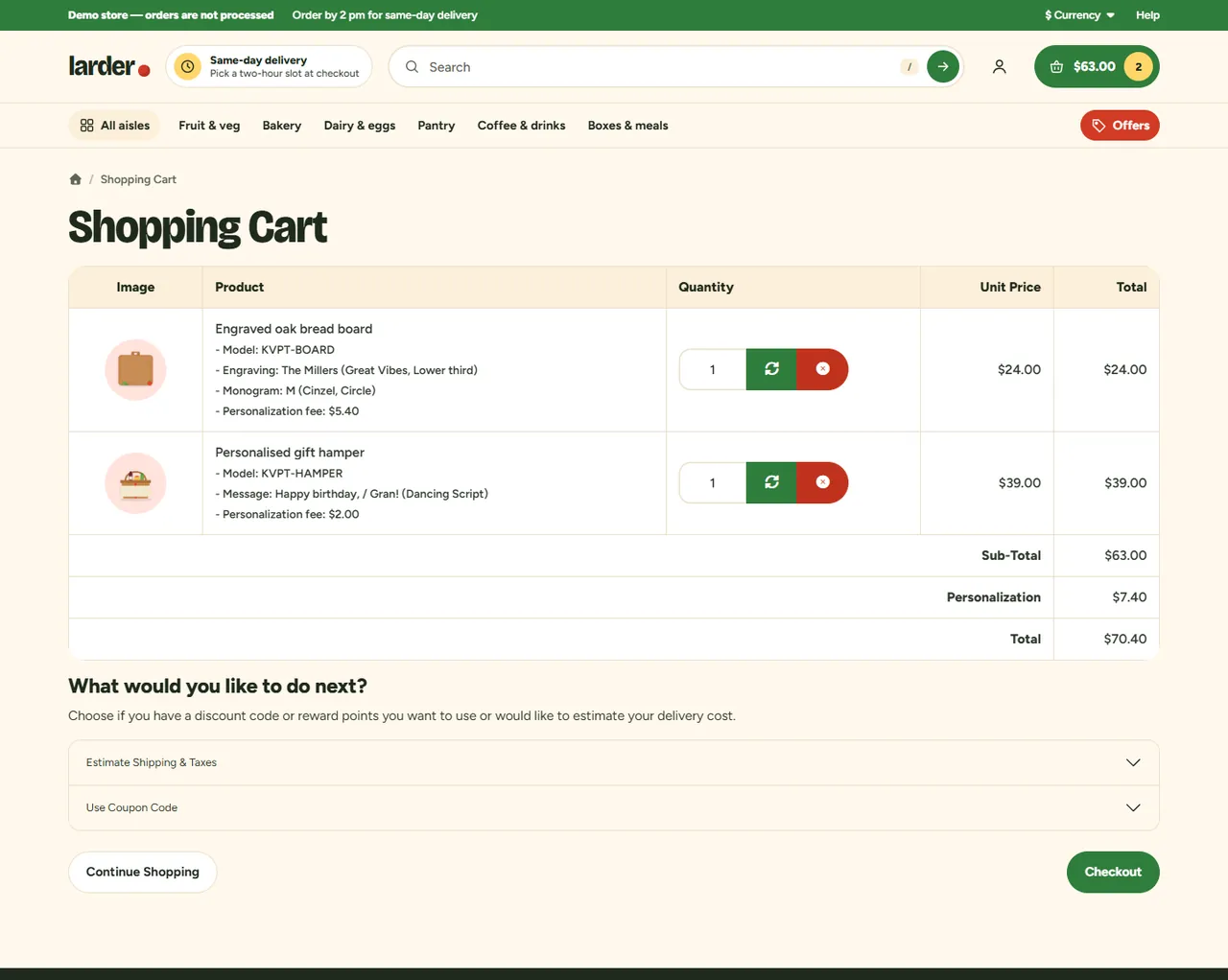Screen dimensions: 1228x980
Task: Click the gift hamper product thumbnail
Action: point(135,482)
